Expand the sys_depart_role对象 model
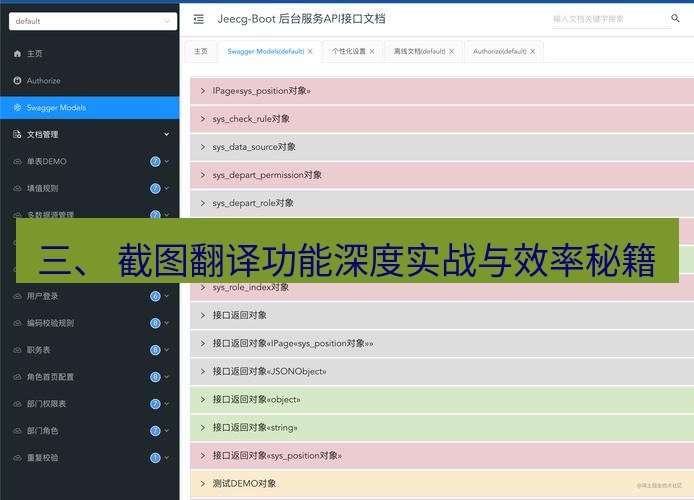The image size is (694, 500). tap(442, 203)
